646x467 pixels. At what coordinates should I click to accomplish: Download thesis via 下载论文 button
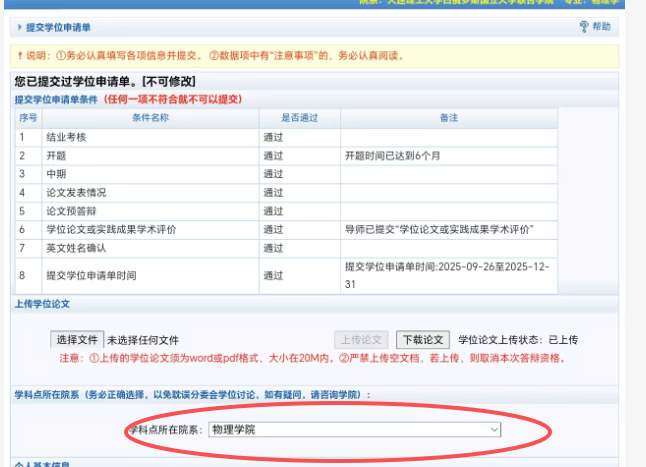pos(423,340)
